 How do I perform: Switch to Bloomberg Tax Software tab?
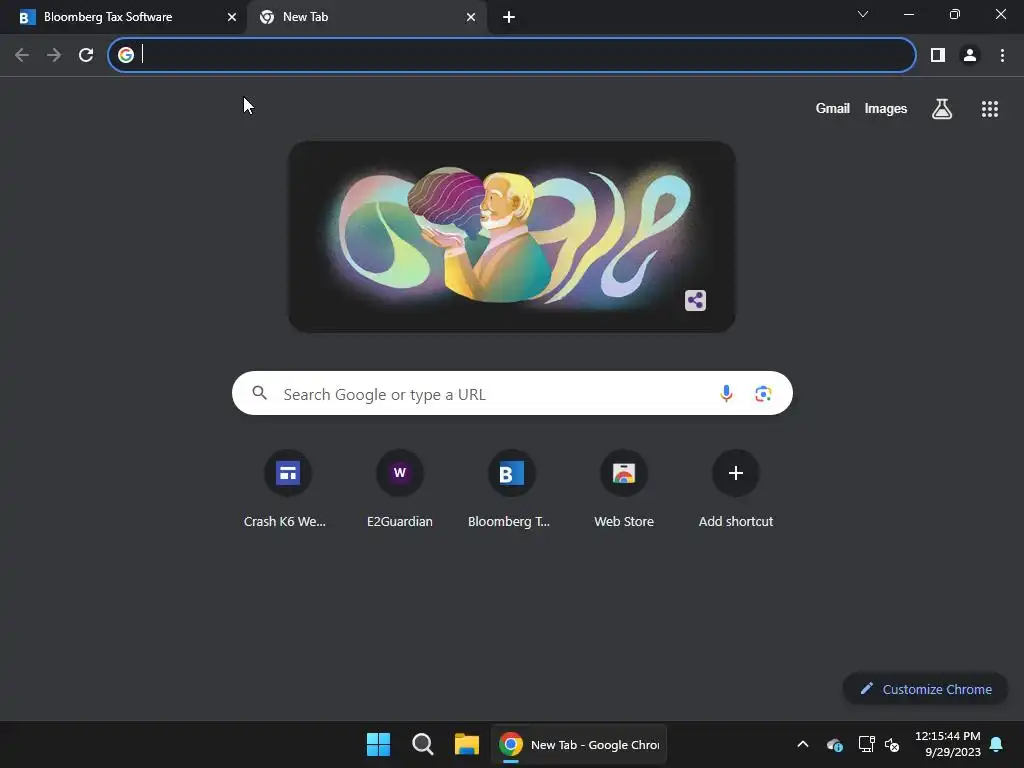[123, 17]
